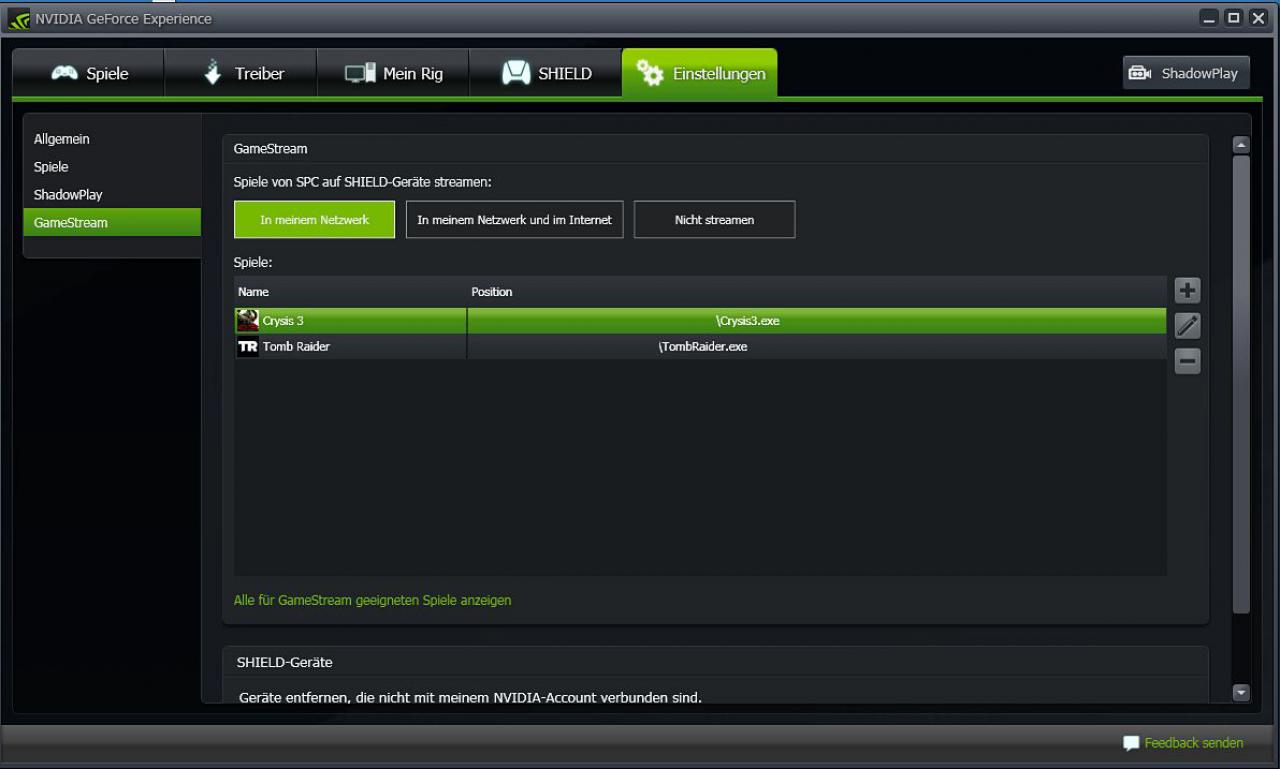Image resolution: width=1280 pixels, height=769 pixels.
Task: Select the Tomb Raider row
Action: click(x=700, y=347)
